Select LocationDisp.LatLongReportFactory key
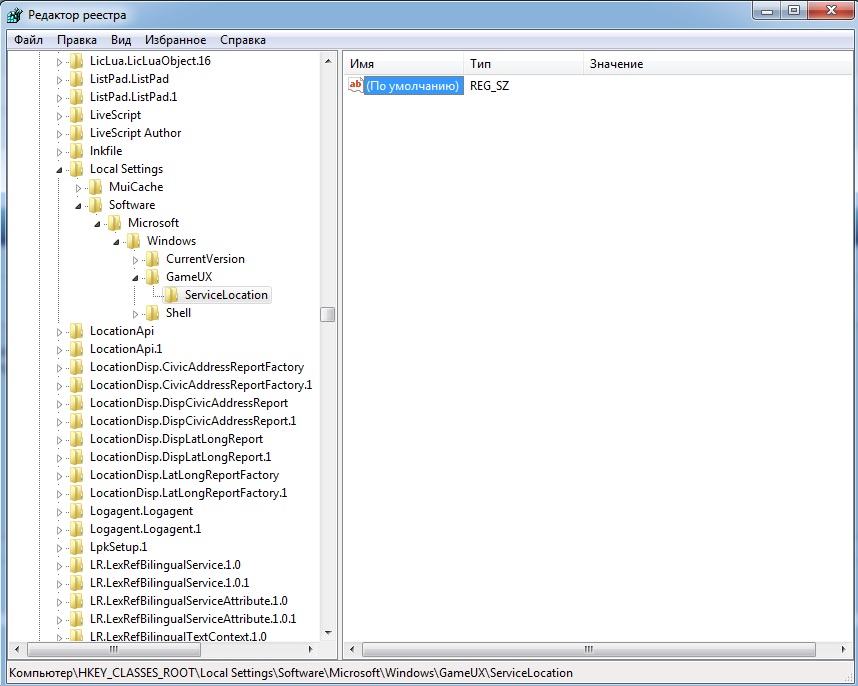 pyautogui.click(x=184, y=475)
